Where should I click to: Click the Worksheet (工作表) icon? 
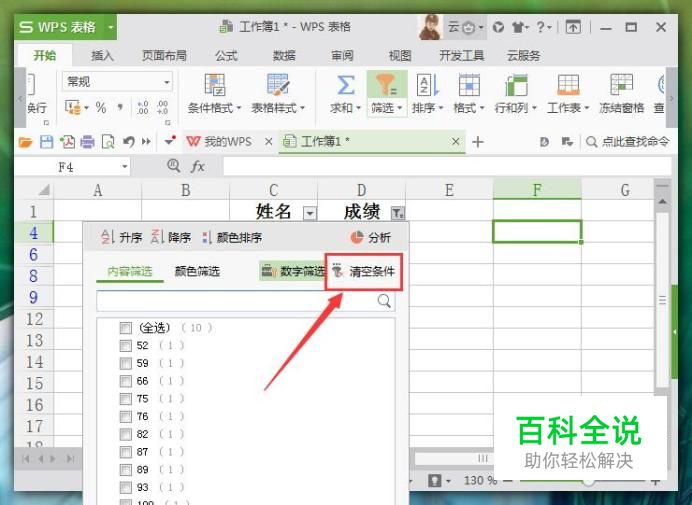[x=568, y=85]
